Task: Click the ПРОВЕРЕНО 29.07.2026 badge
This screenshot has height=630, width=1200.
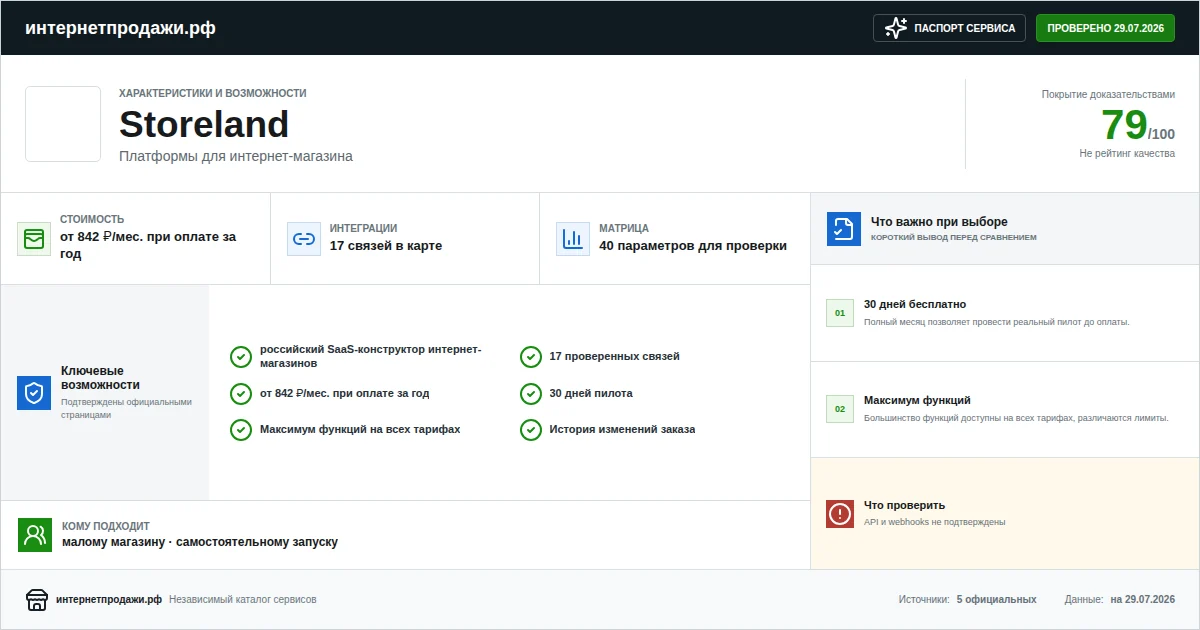Action: click(1105, 28)
